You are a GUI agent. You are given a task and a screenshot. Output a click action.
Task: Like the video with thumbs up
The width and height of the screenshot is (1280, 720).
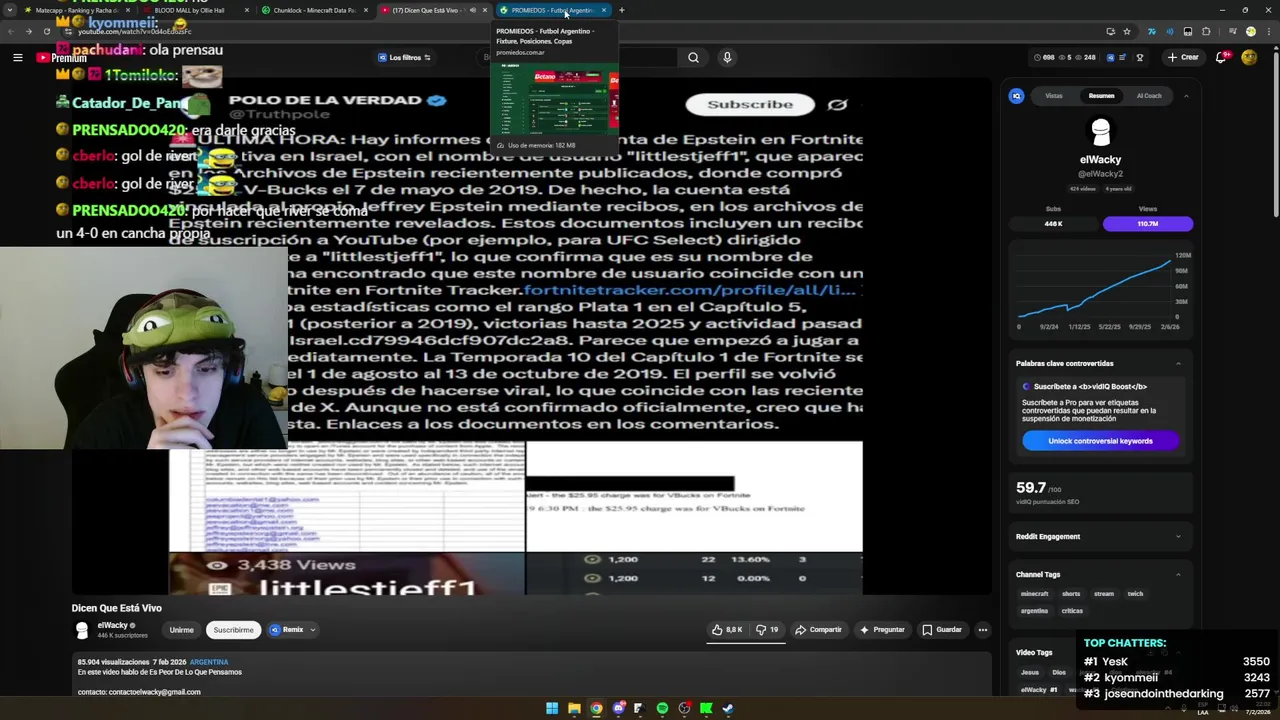[727, 630]
